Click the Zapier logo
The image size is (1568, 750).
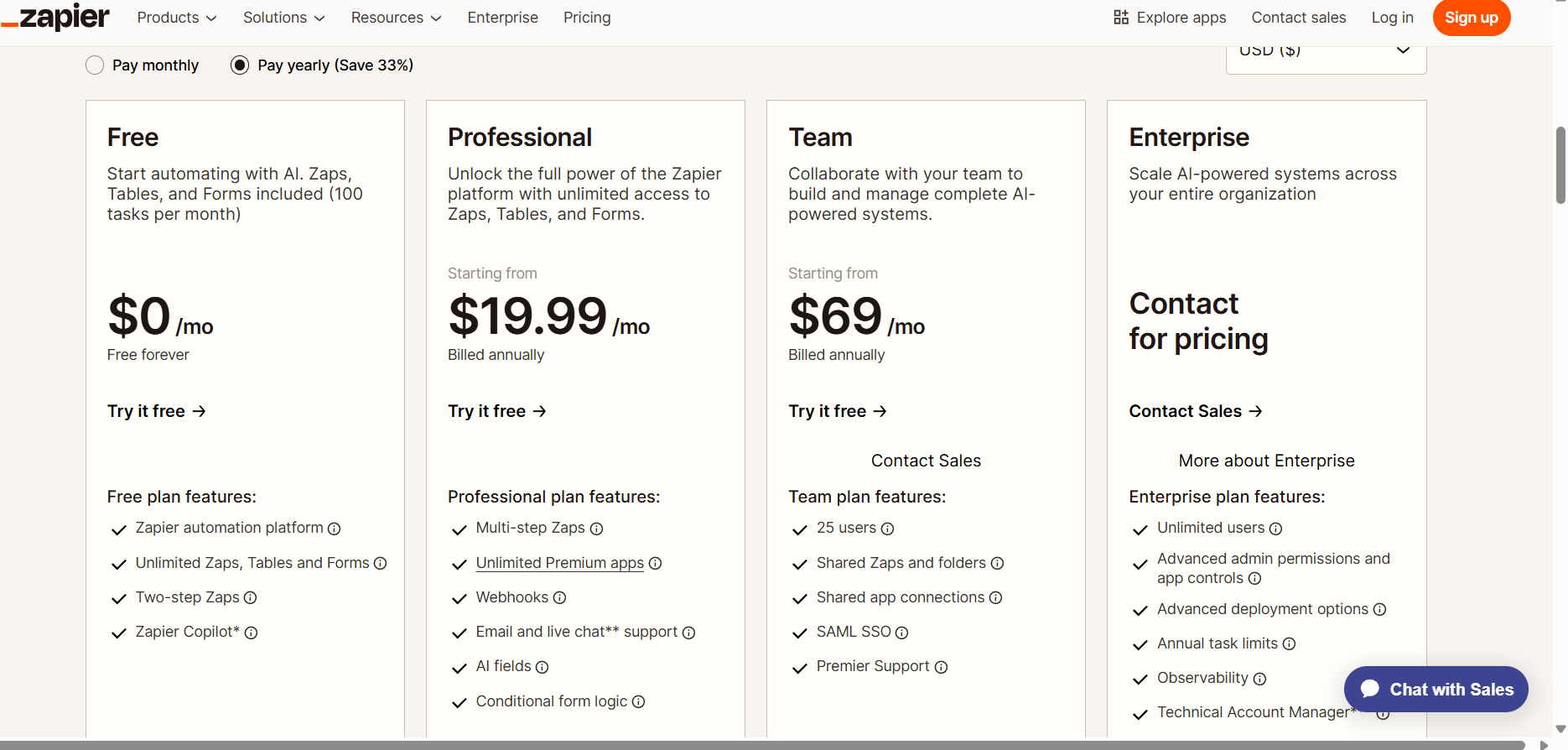(x=55, y=16)
